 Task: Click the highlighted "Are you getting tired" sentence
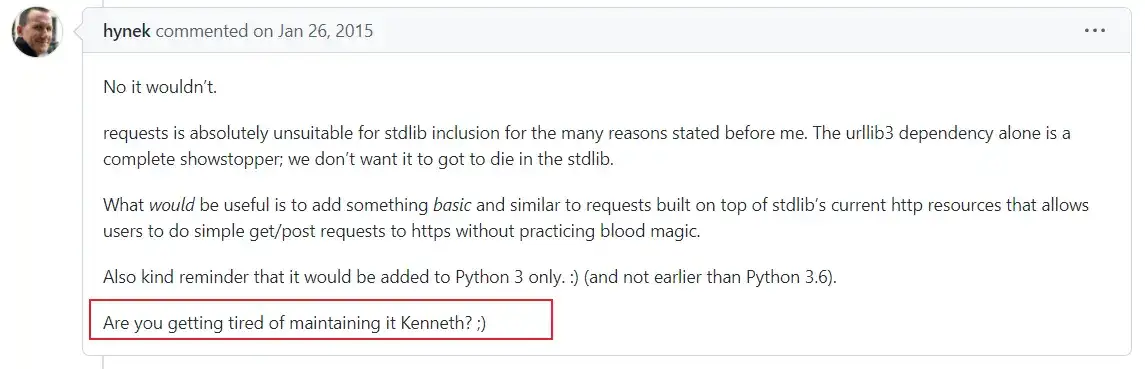click(294, 323)
